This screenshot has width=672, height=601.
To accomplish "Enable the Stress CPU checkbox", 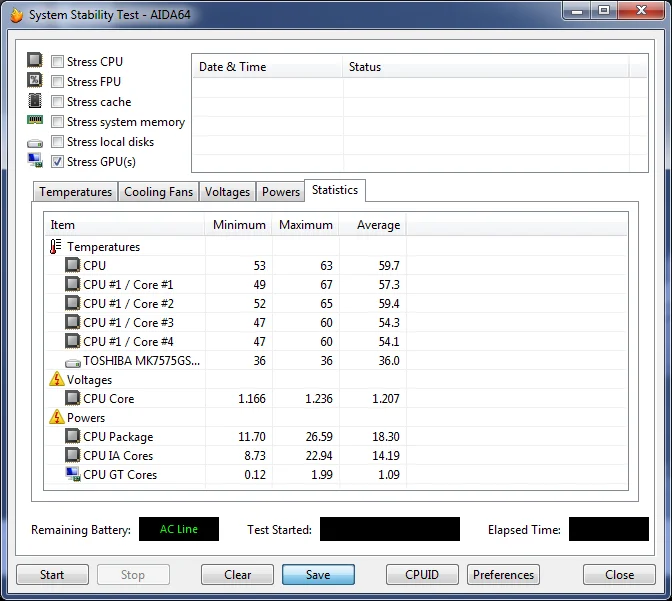I will click(57, 62).
